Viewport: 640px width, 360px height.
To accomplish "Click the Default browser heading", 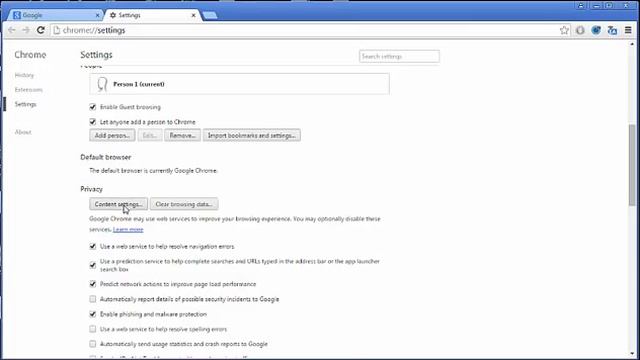I will coord(106,157).
